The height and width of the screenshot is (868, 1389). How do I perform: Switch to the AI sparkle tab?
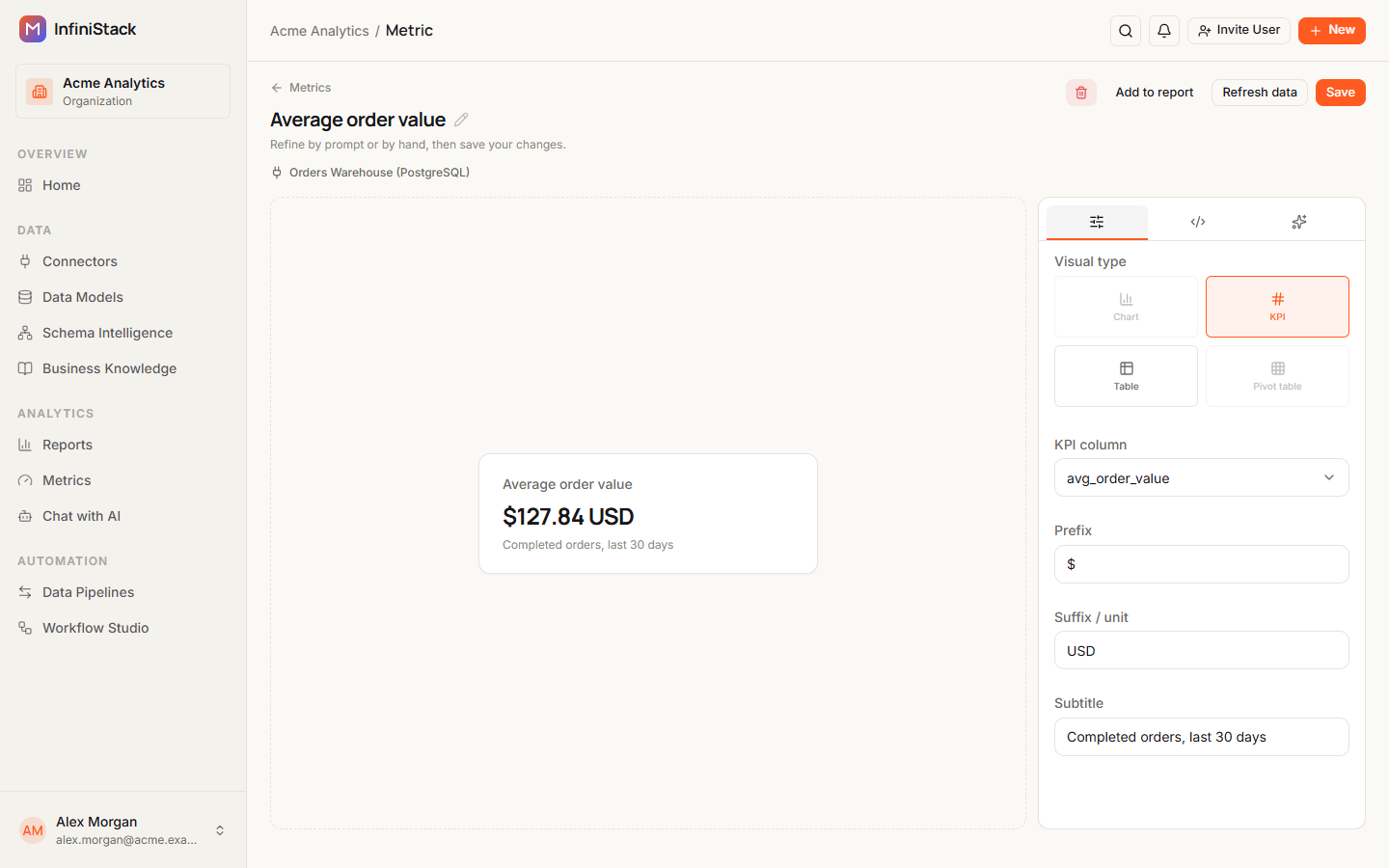point(1299,222)
